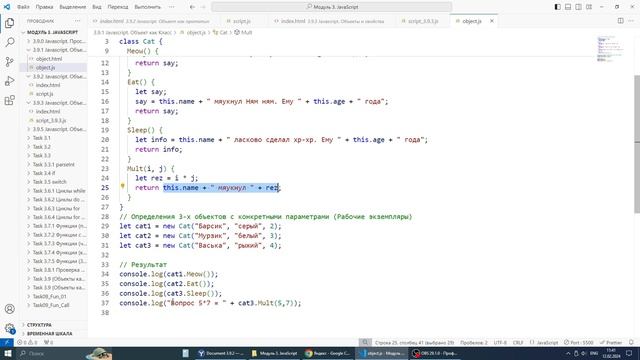Go forward with the navigation arrow
This screenshot has height=360, width=640.
[203, 7]
